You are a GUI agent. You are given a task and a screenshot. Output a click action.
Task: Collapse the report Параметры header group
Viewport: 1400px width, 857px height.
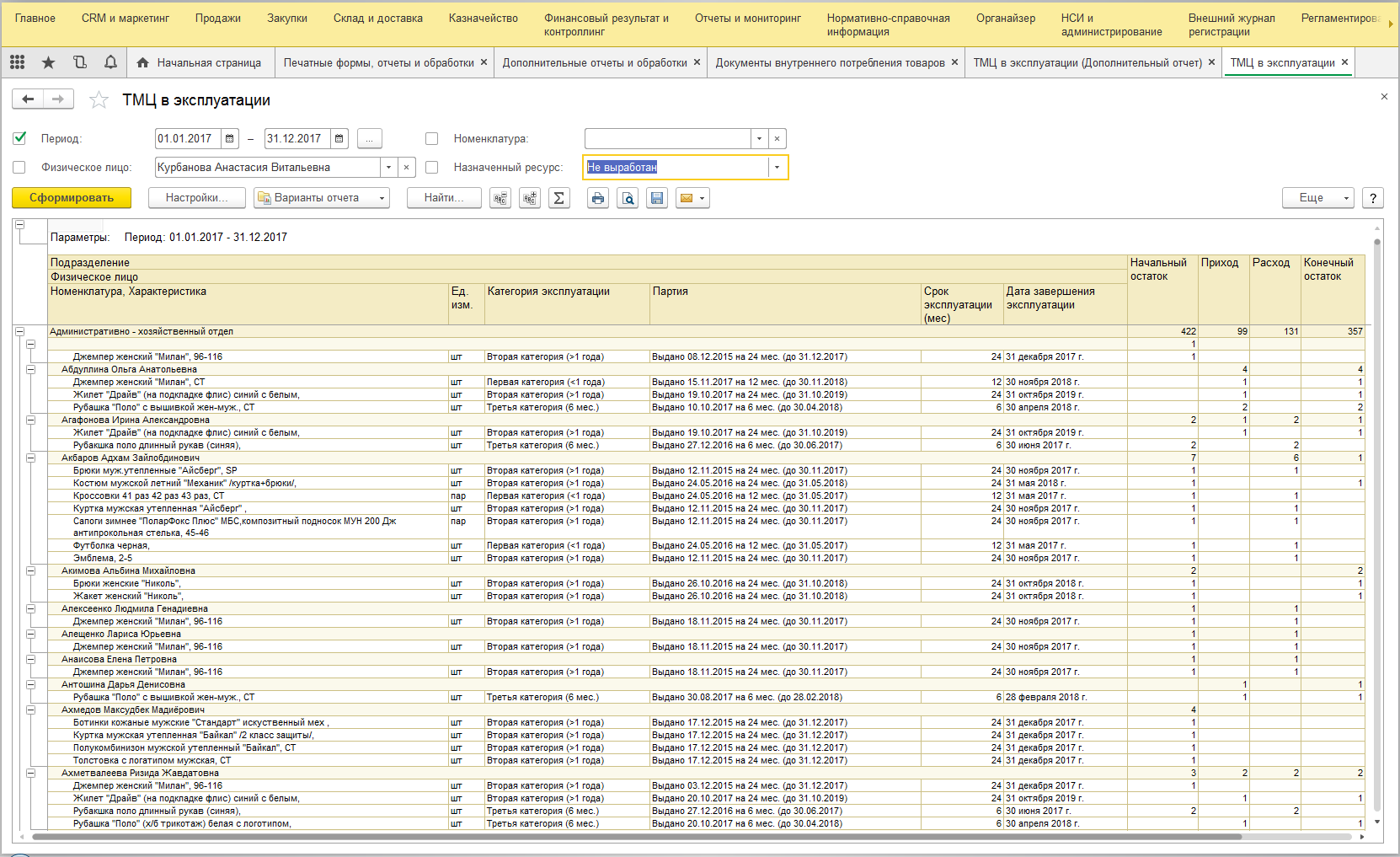point(19,224)
